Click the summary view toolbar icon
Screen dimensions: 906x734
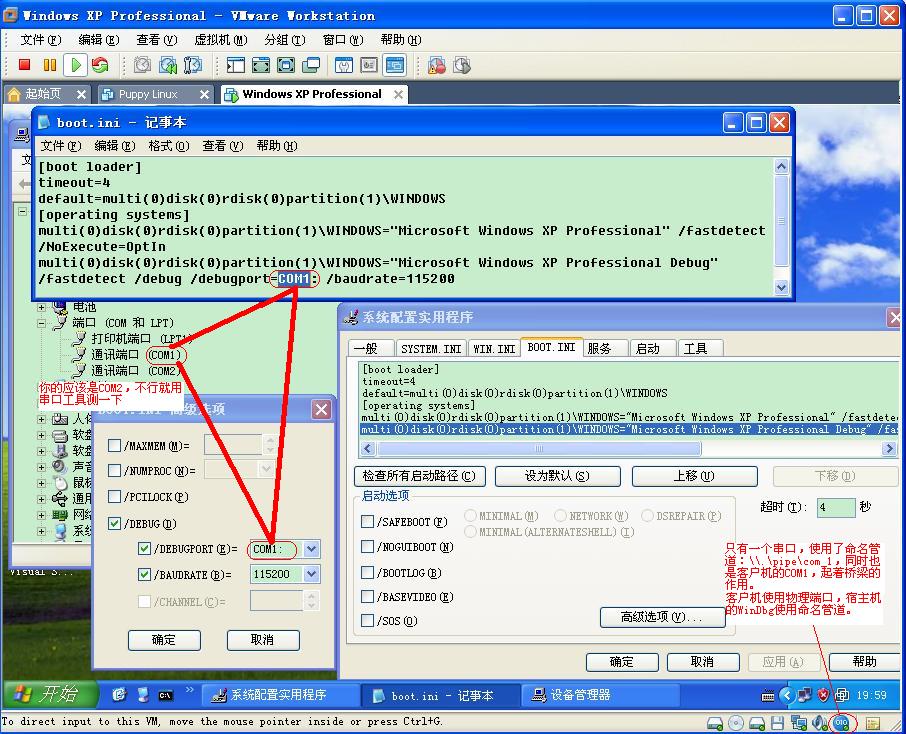tap(344, 65)
